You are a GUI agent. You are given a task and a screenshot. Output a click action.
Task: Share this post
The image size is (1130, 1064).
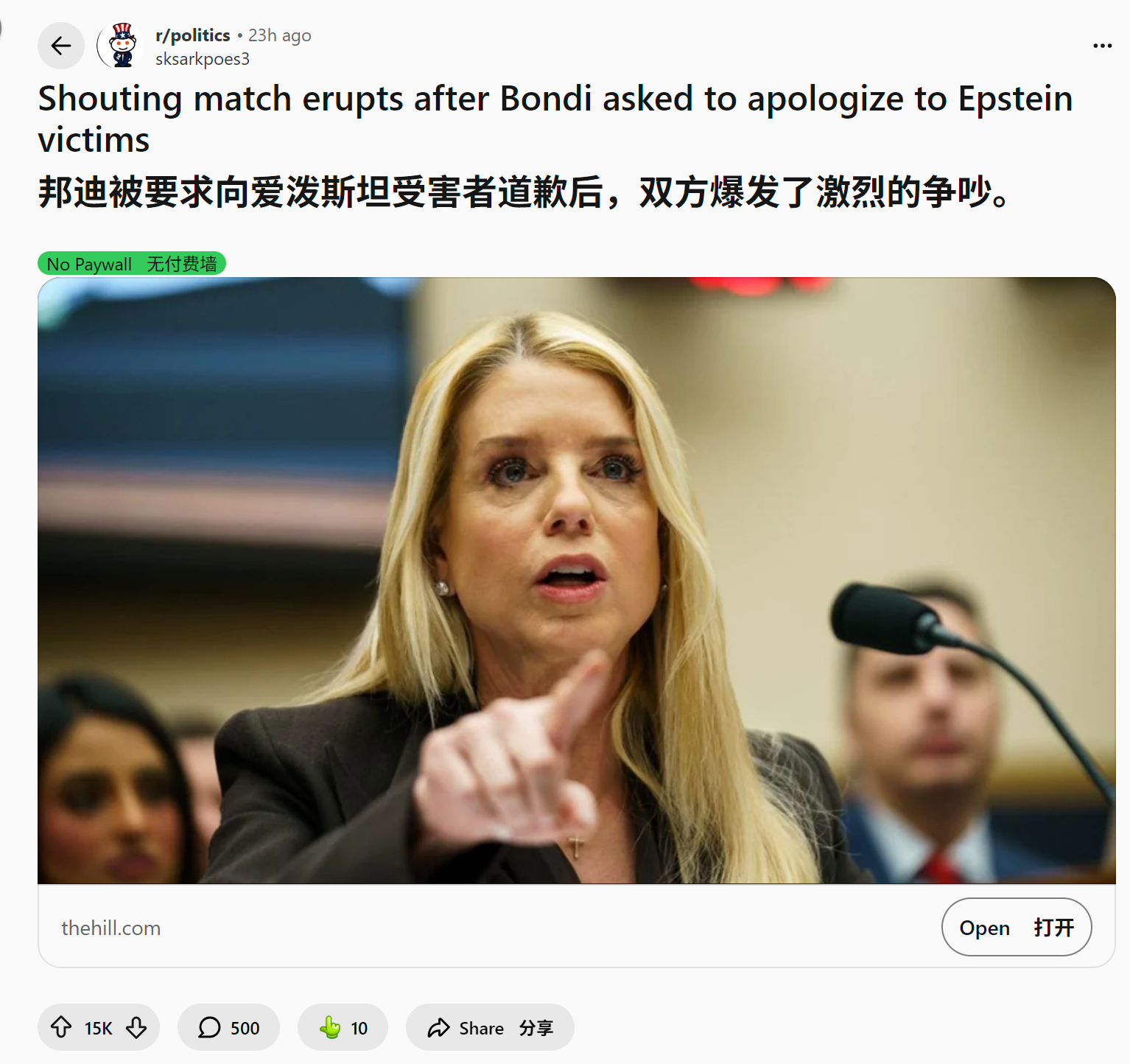tap(490, 1027)
